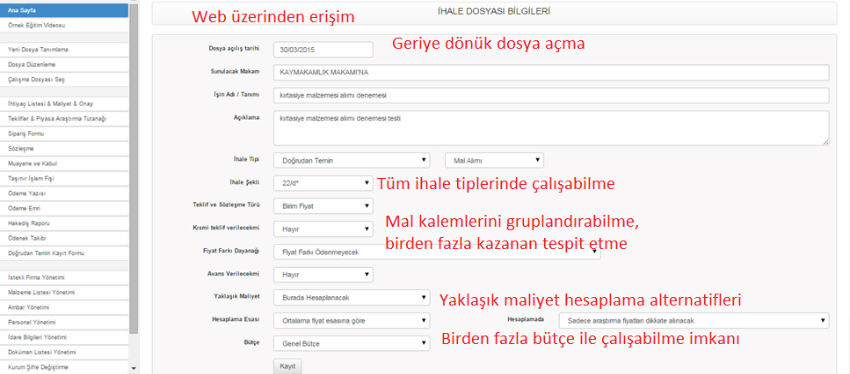
Task: Click the Dosya açılış tarihi field
Action: [x=323, y=49]
